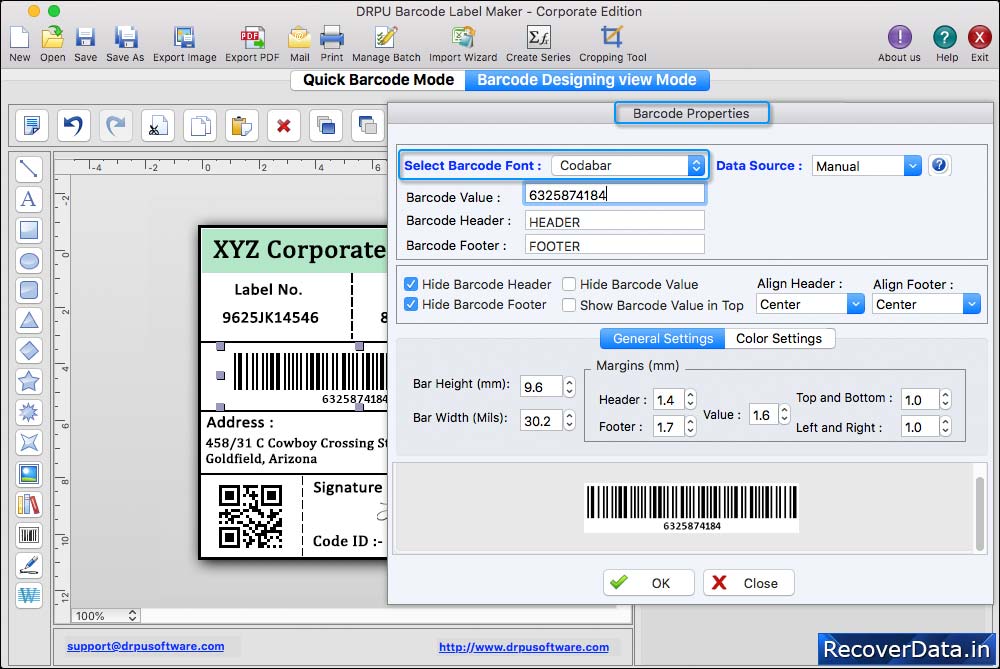Viewport: 1000px width, 669px height.
Task: Click the Cut scissors icon
Action: pos(158,125)
